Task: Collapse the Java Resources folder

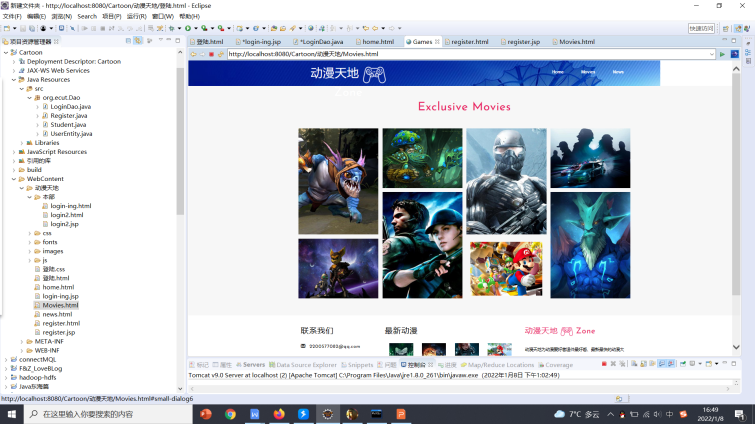Action: 13,80
